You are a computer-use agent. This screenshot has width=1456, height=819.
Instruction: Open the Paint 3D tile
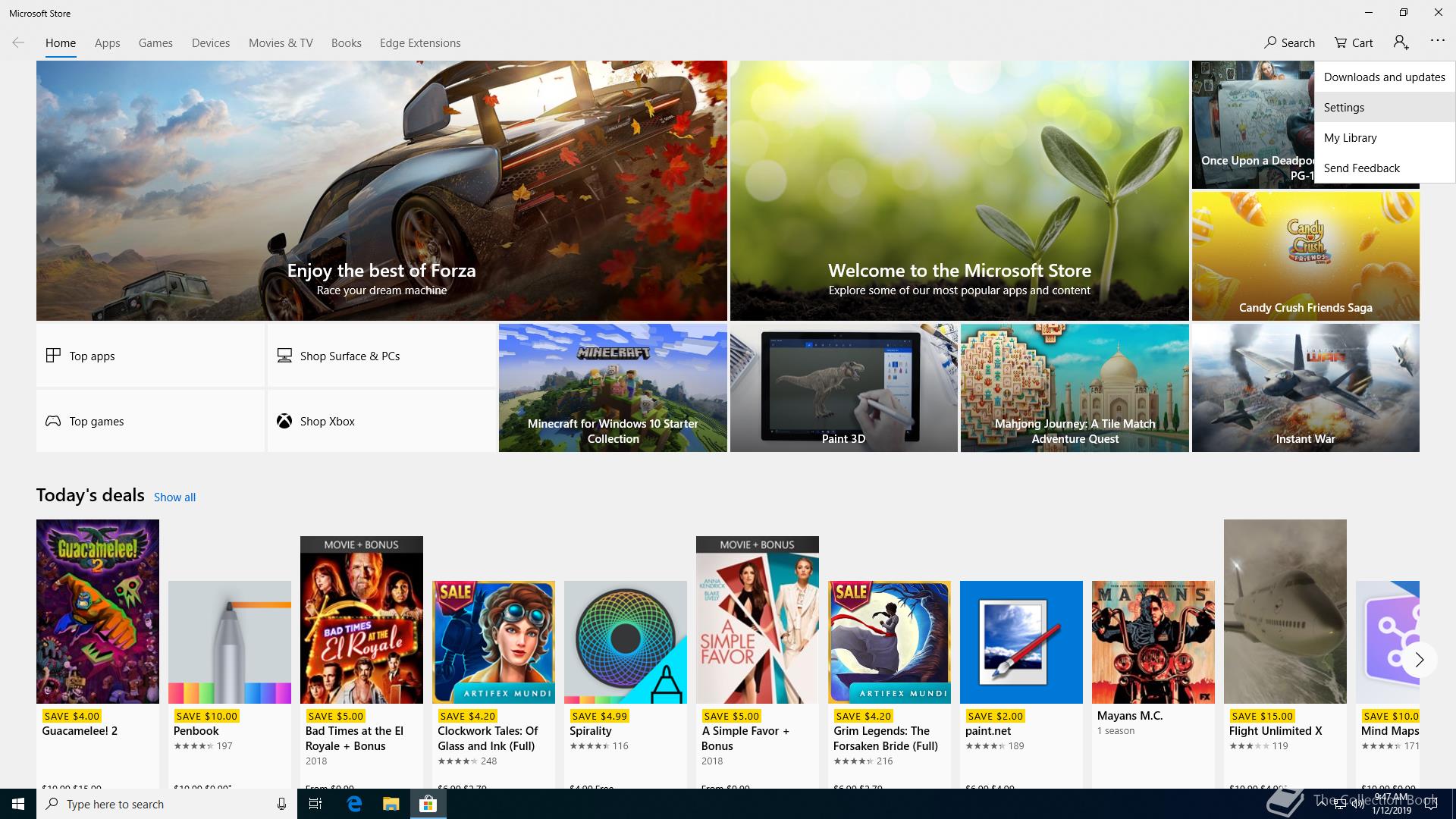[x=843, y=388]
